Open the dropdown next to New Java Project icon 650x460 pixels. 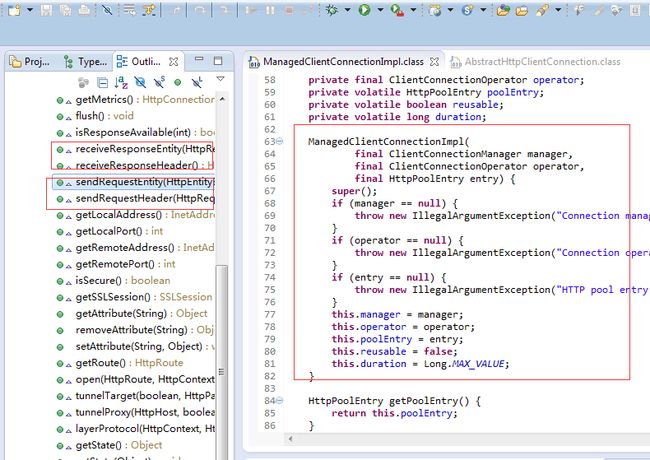451,10
